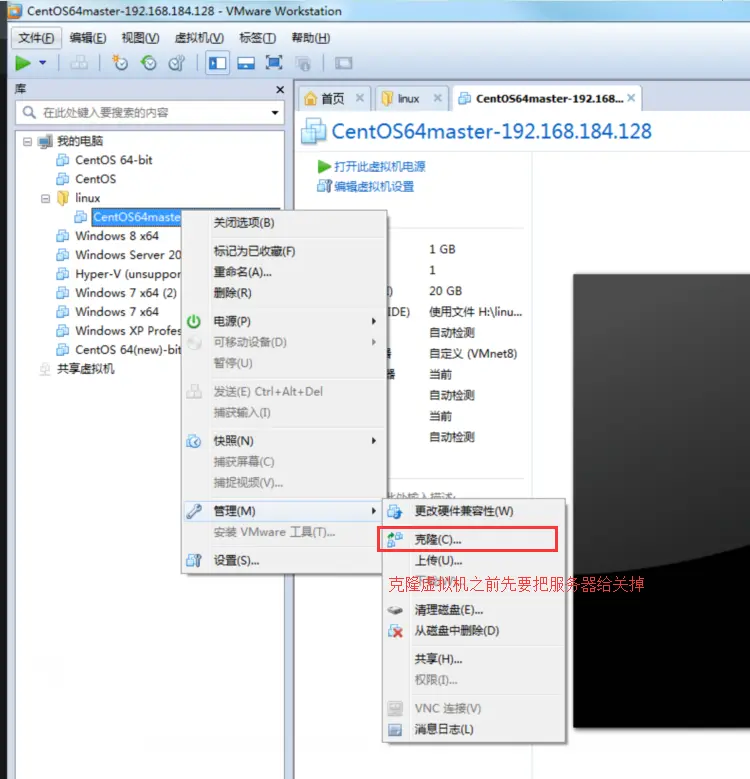This screenshot has width=750, height=779.
Task: Expand the 快照(N) submenu
Action: [x=285, y=441]
